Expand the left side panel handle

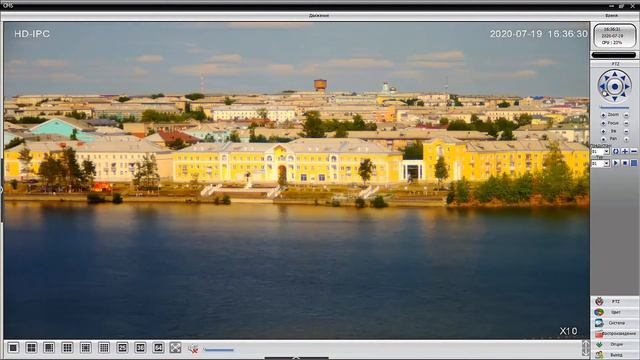[x=2, y=190]
